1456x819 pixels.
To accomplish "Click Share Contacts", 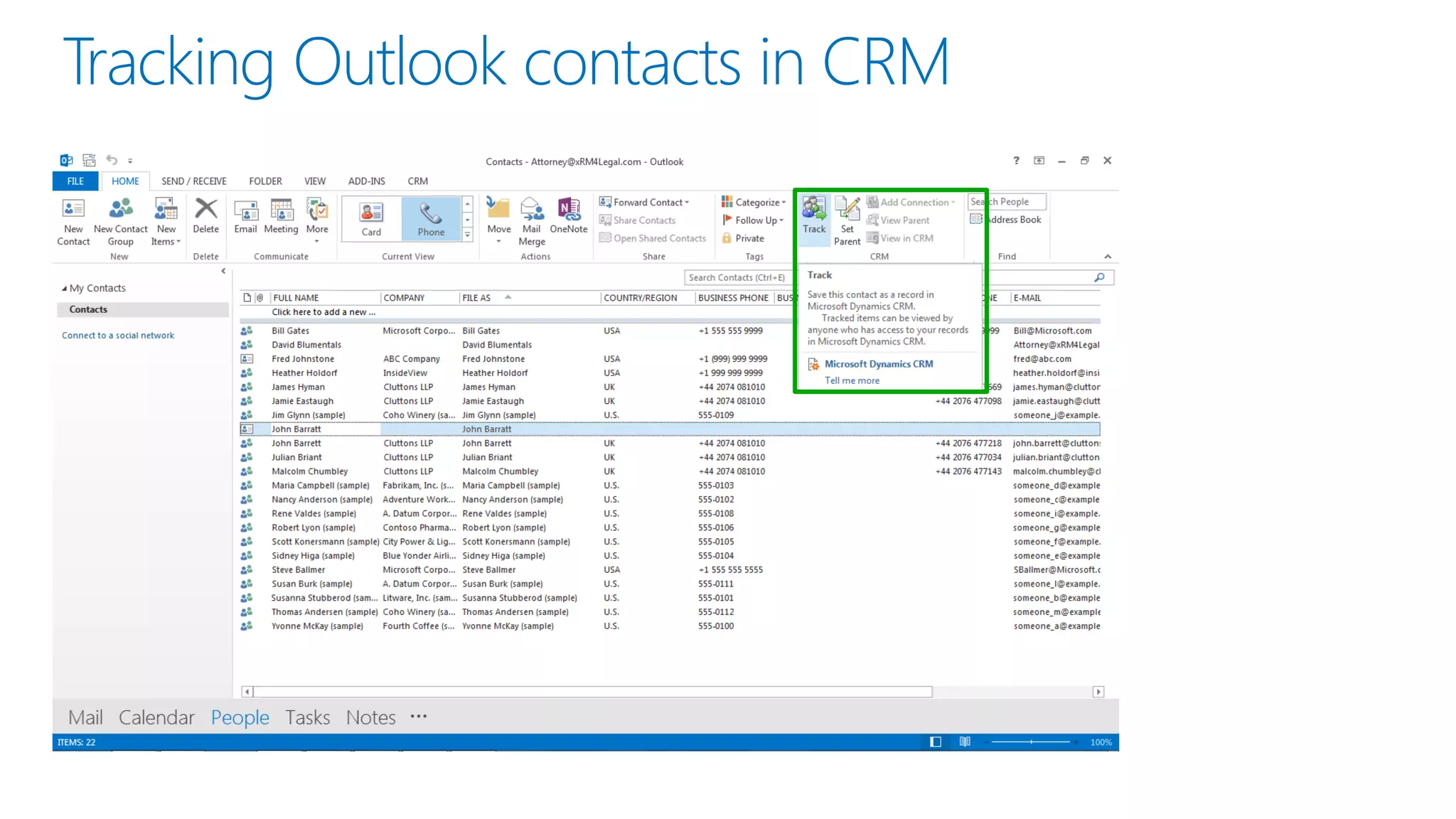I will pyautogui.click(x=637, y=220).
